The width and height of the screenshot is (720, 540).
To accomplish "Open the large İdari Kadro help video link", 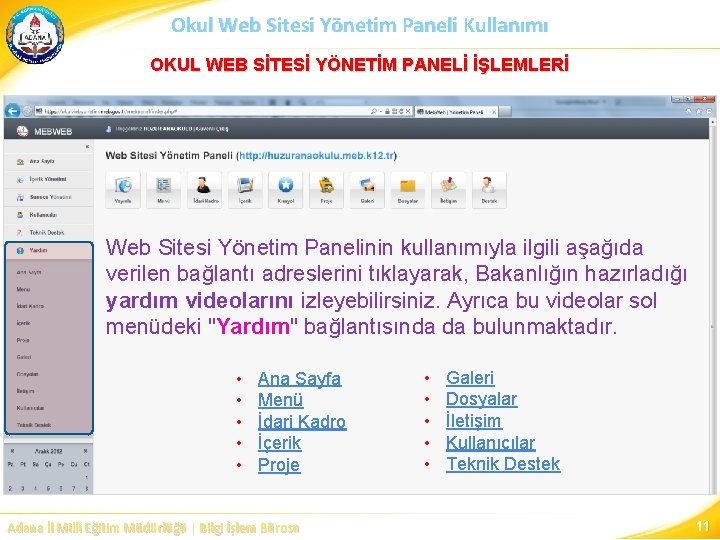I will tap(302, 422).
